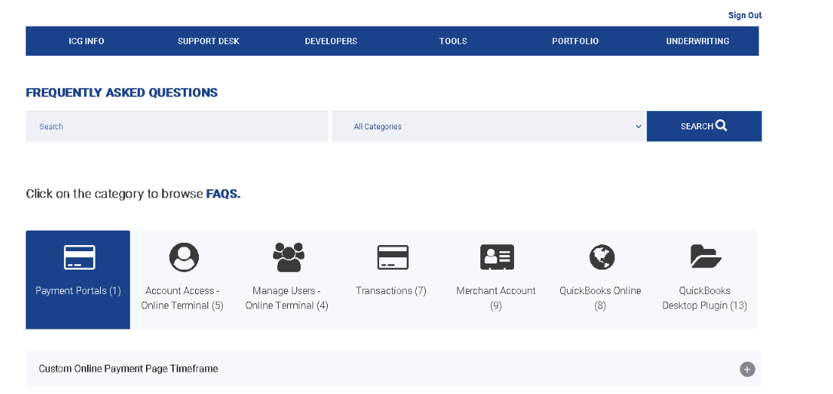
Task: Click the Frequently Asked Questions heading
Action: coord(122,92)
